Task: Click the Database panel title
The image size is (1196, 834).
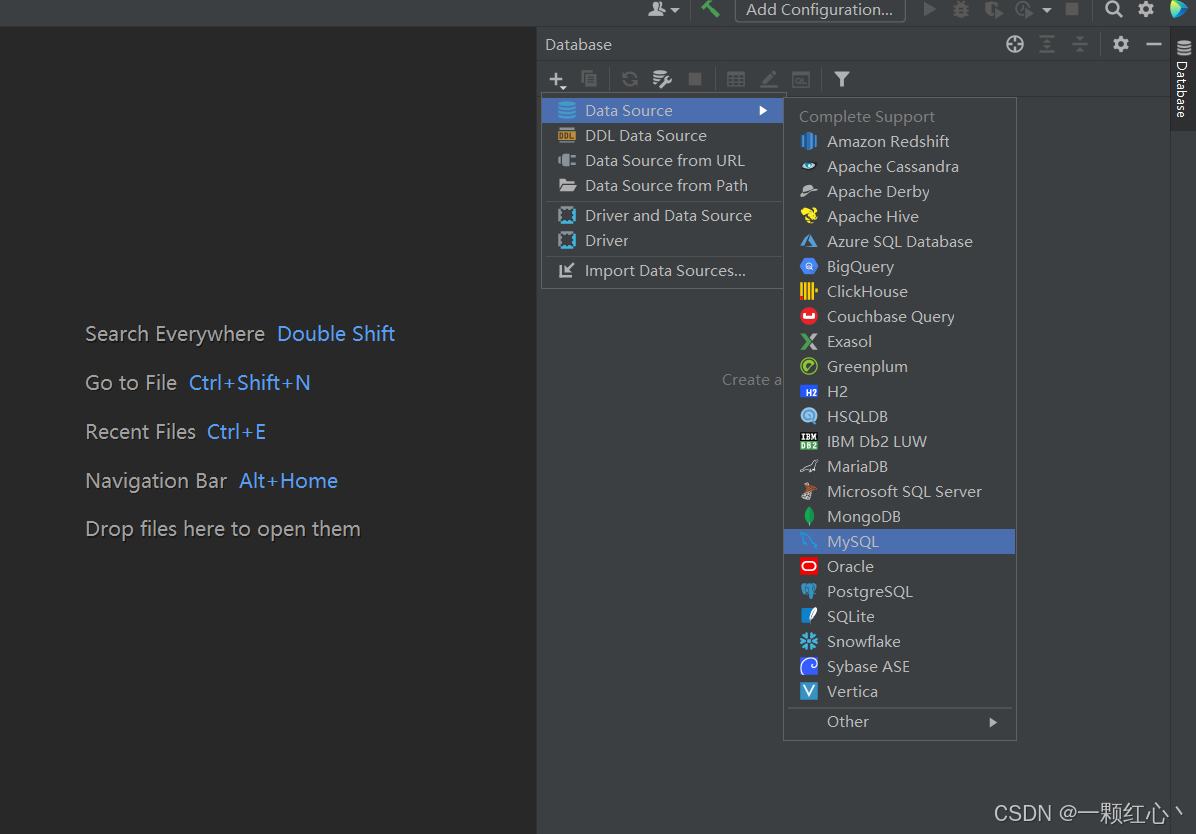Action: [578, 45]
